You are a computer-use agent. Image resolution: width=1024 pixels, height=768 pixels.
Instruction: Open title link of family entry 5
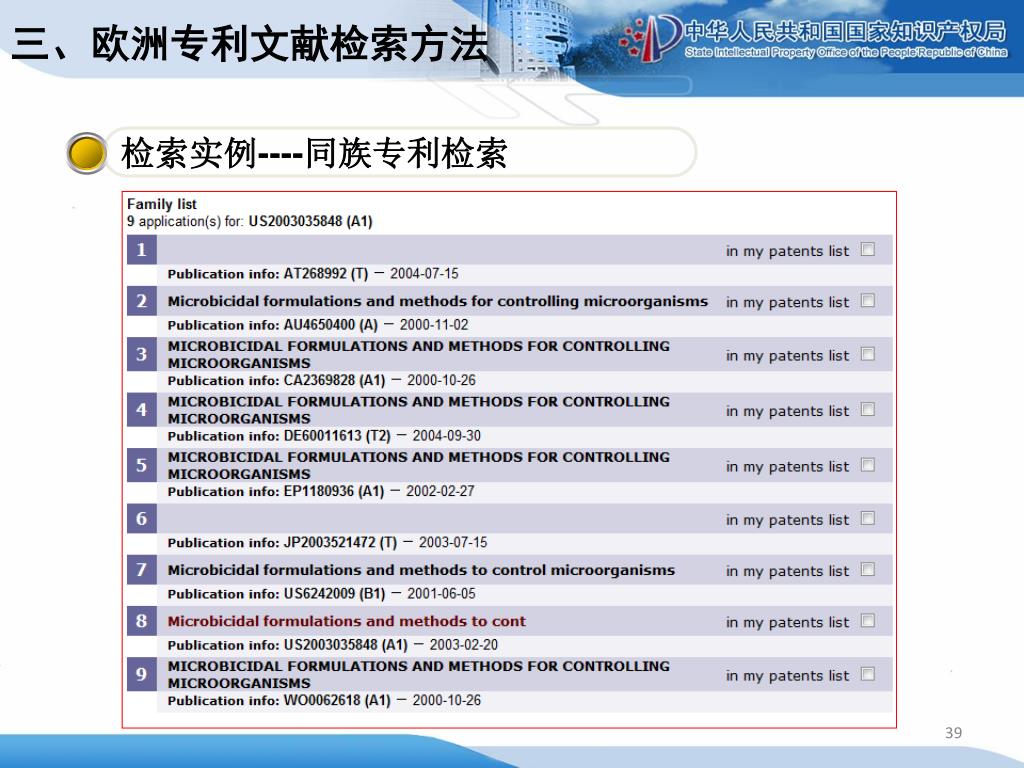(419, 466)
